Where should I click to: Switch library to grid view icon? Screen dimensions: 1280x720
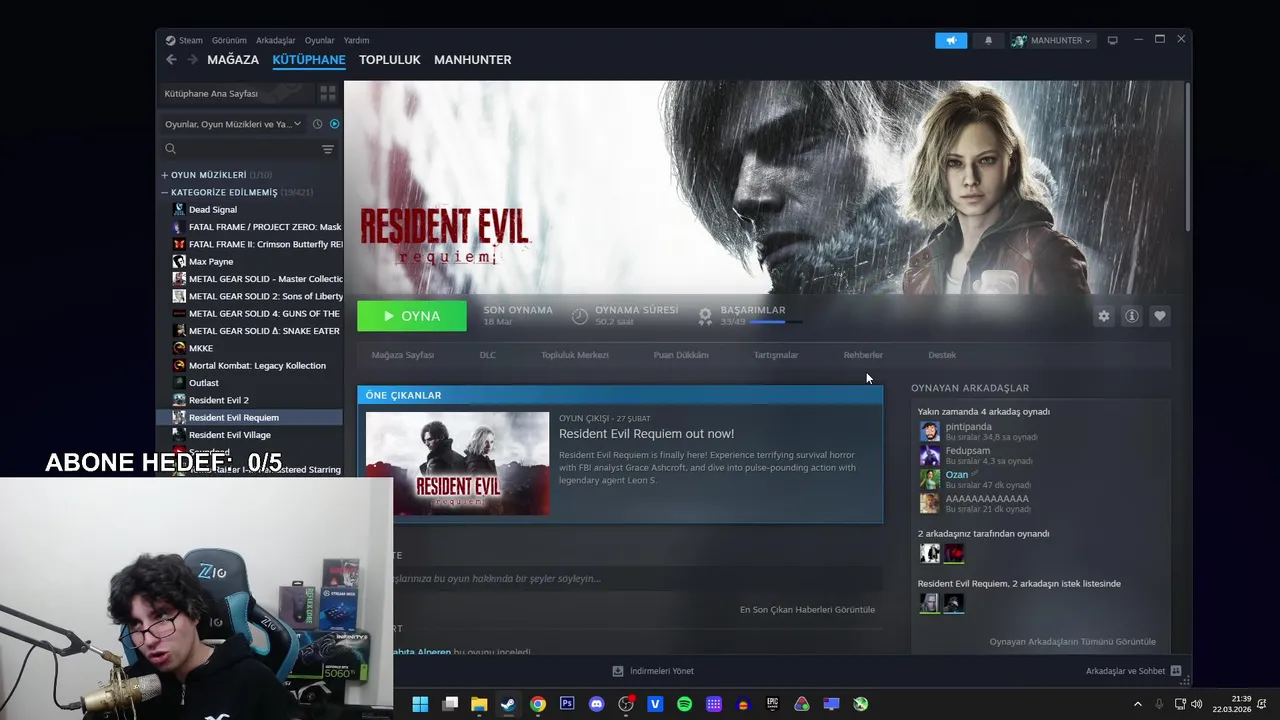click(328, 93)
